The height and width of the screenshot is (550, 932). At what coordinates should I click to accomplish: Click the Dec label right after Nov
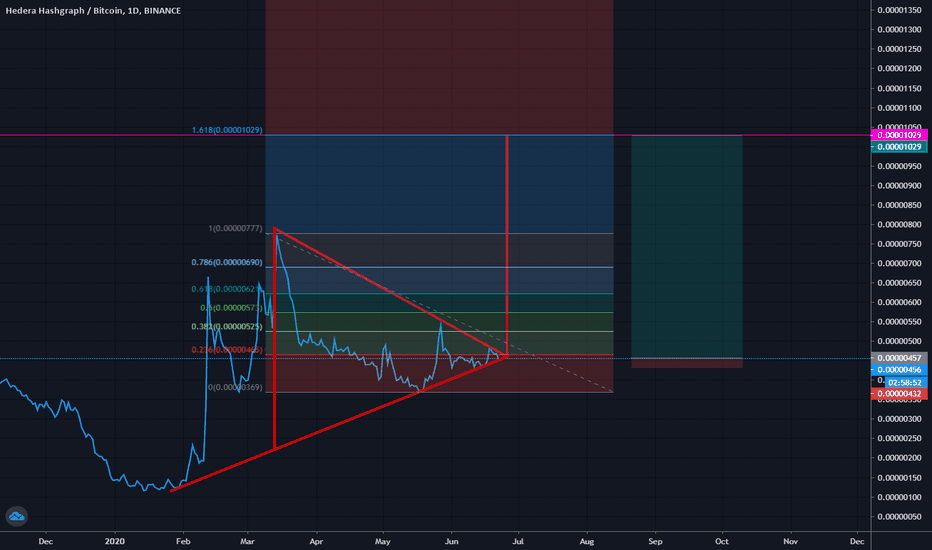[857, 541]
